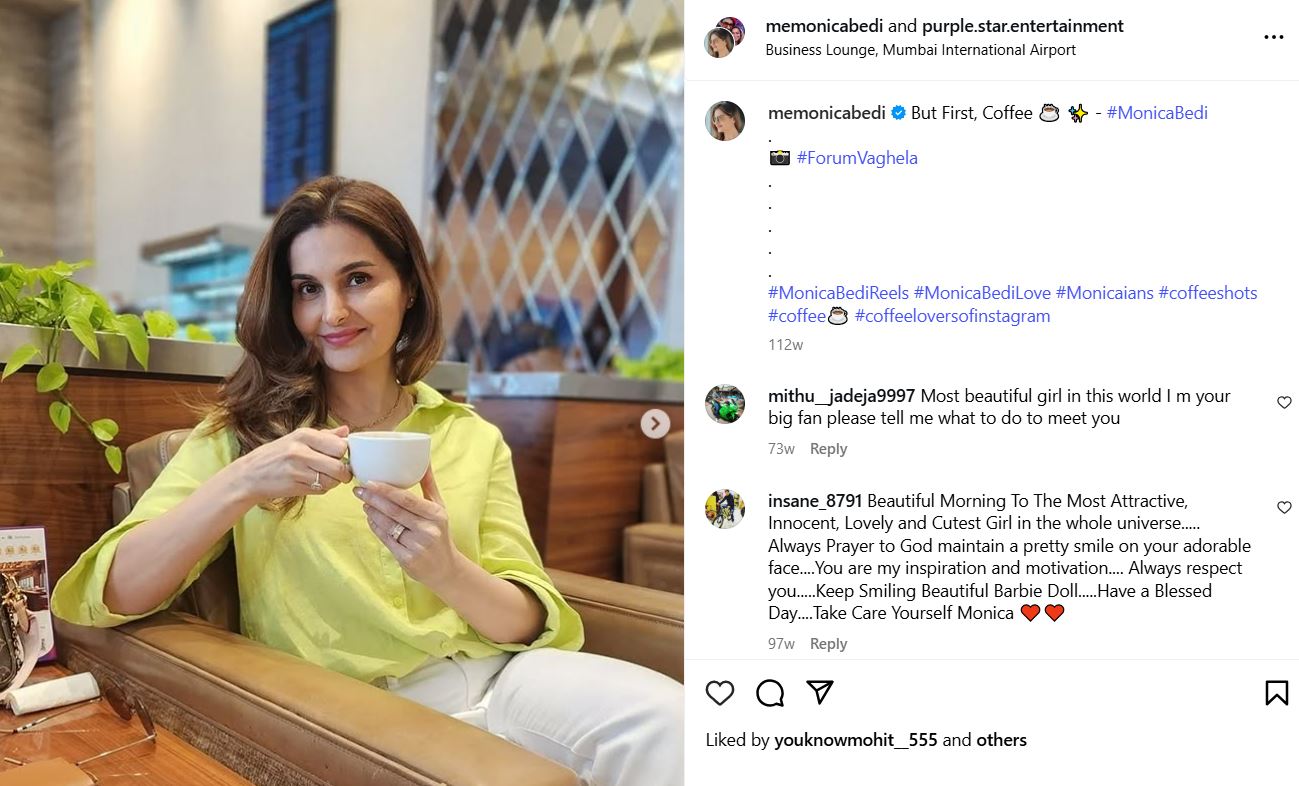The image size is (1299, 786).
Task: Like insane_8791's comment heart
Action: click(1284, 507)
